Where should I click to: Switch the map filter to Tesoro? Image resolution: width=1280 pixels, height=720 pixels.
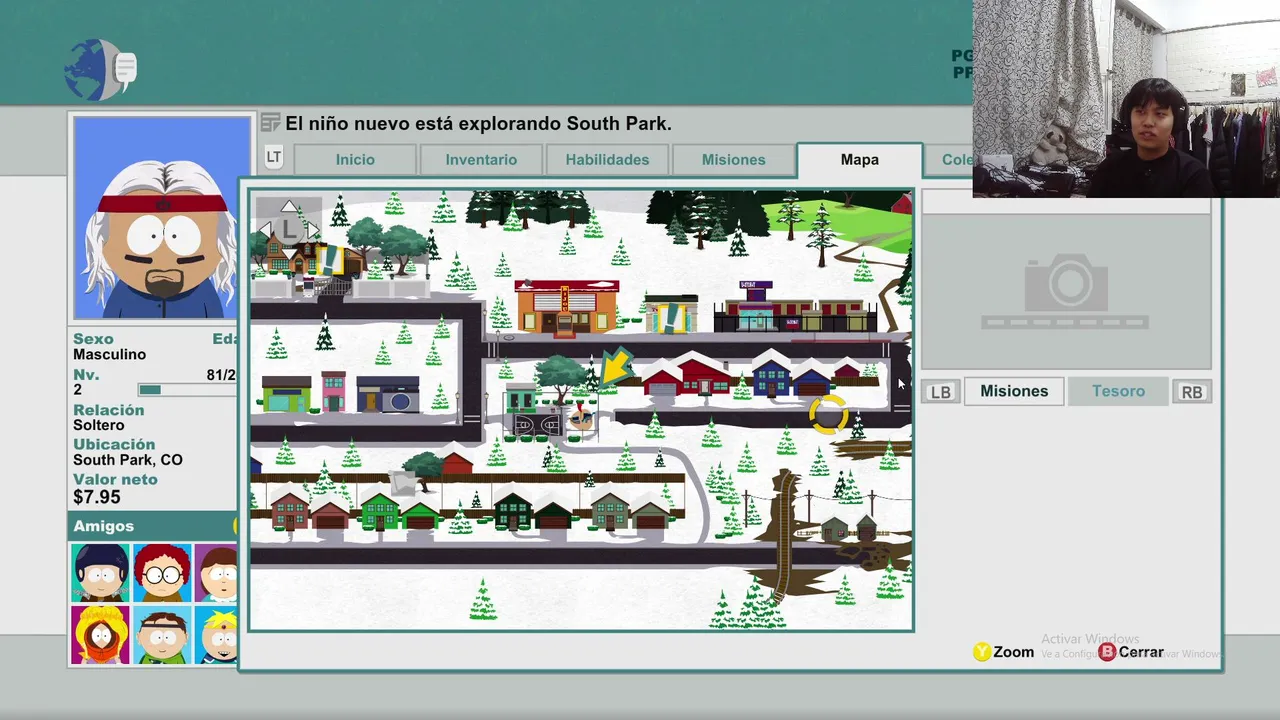pyautogui.click(x=1118, y=391)
